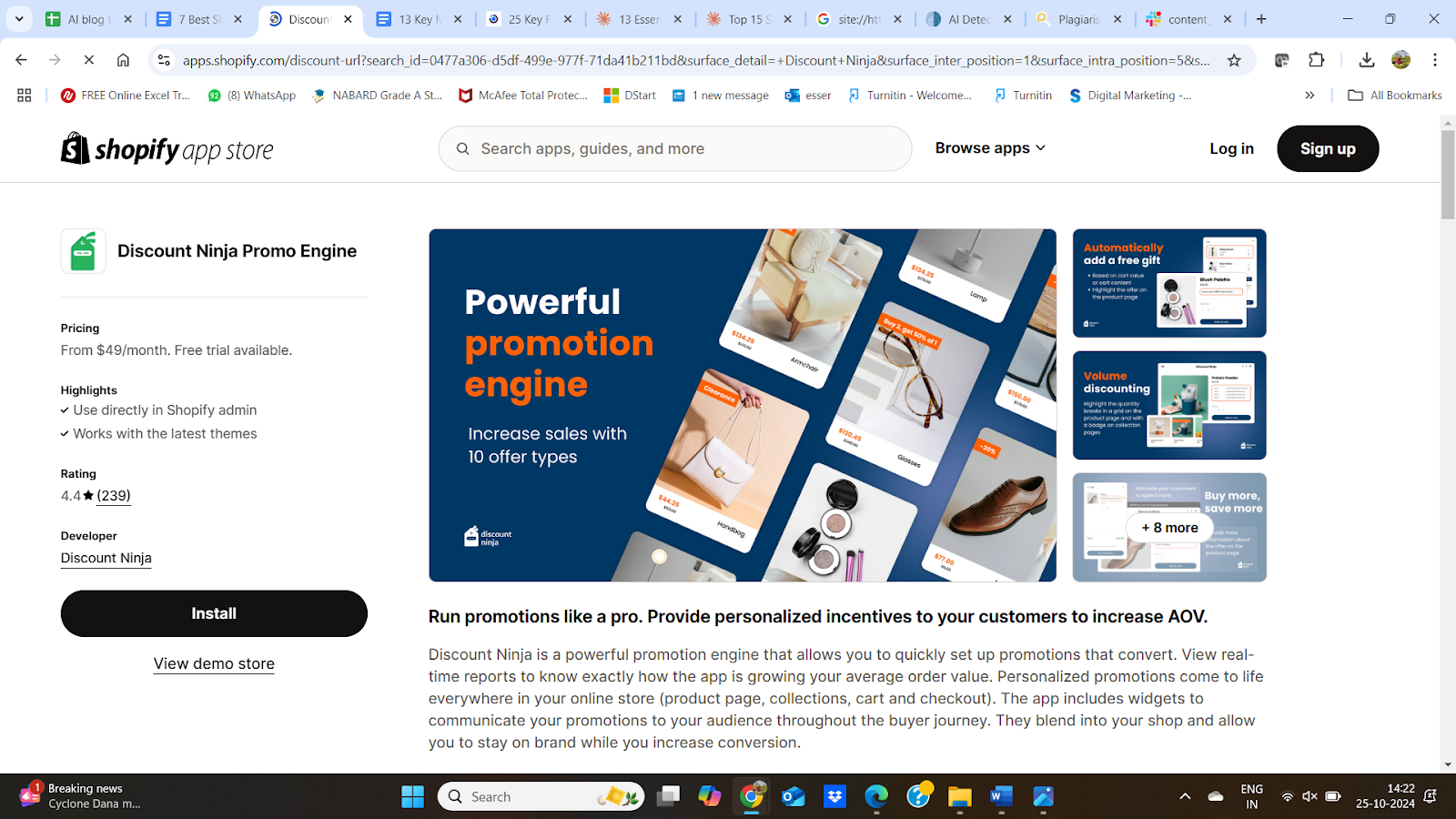Open the WhatsApp bookmark
The height and width of the screenshot is (819, 1456).
click(252, 95)
